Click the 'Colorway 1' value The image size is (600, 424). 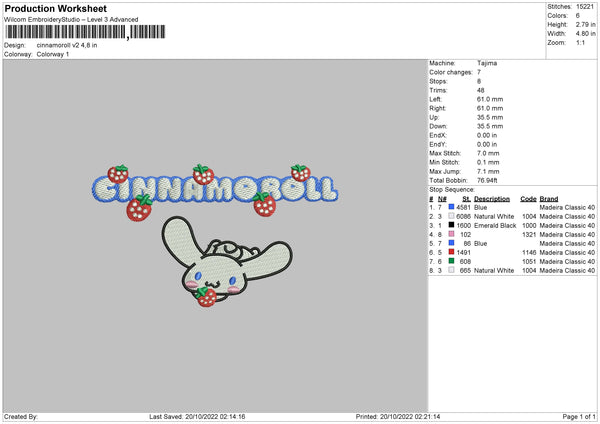[53, 54]
